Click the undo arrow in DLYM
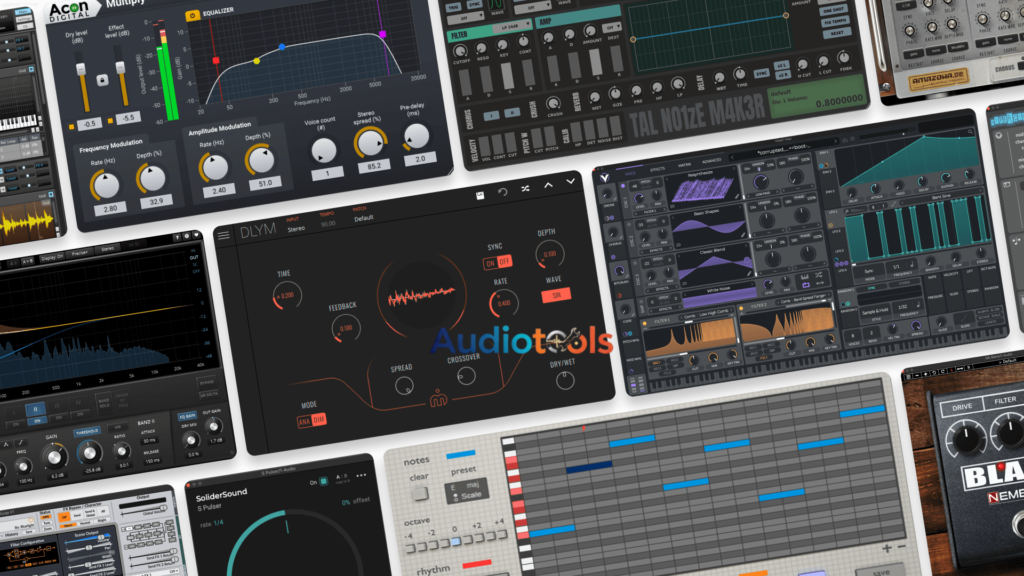Viewport: 1024px width, 576px height. 502,191
